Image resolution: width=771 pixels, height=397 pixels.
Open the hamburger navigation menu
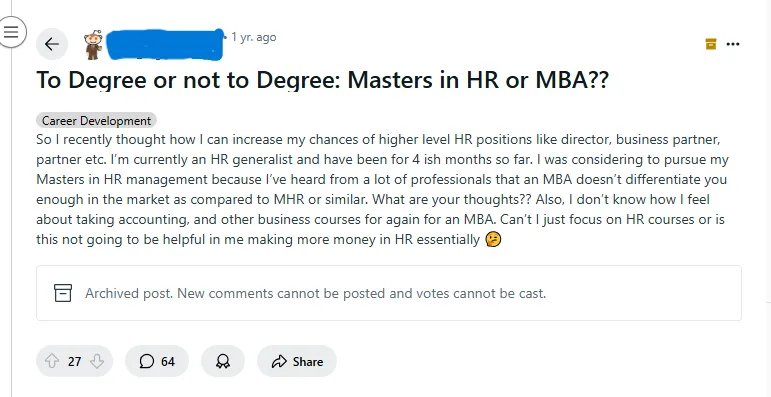coord(11,32)
